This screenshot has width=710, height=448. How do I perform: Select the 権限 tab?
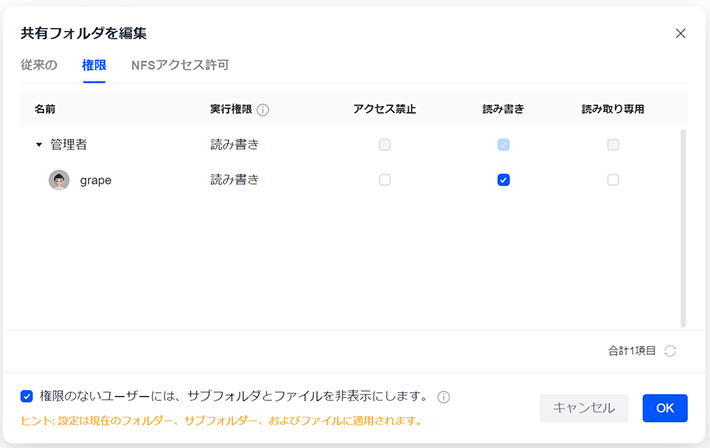[94, 65]
